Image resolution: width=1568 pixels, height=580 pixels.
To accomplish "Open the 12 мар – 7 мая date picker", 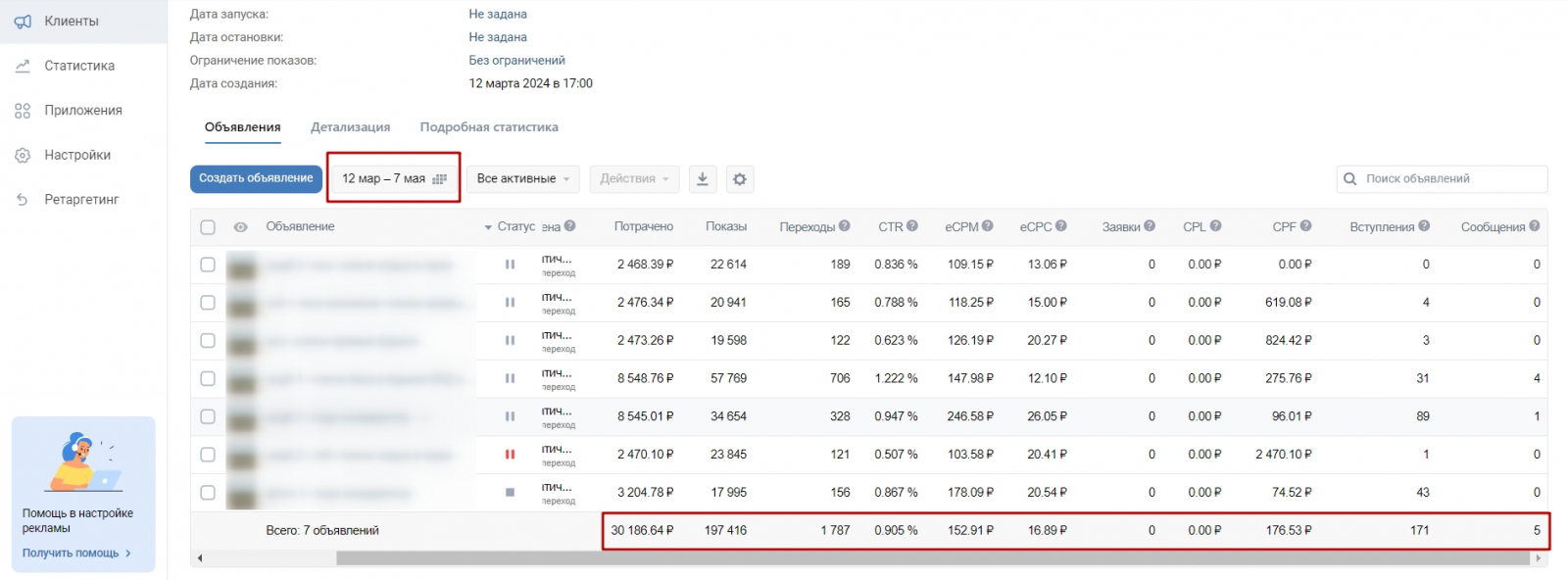I will [394, 178].
